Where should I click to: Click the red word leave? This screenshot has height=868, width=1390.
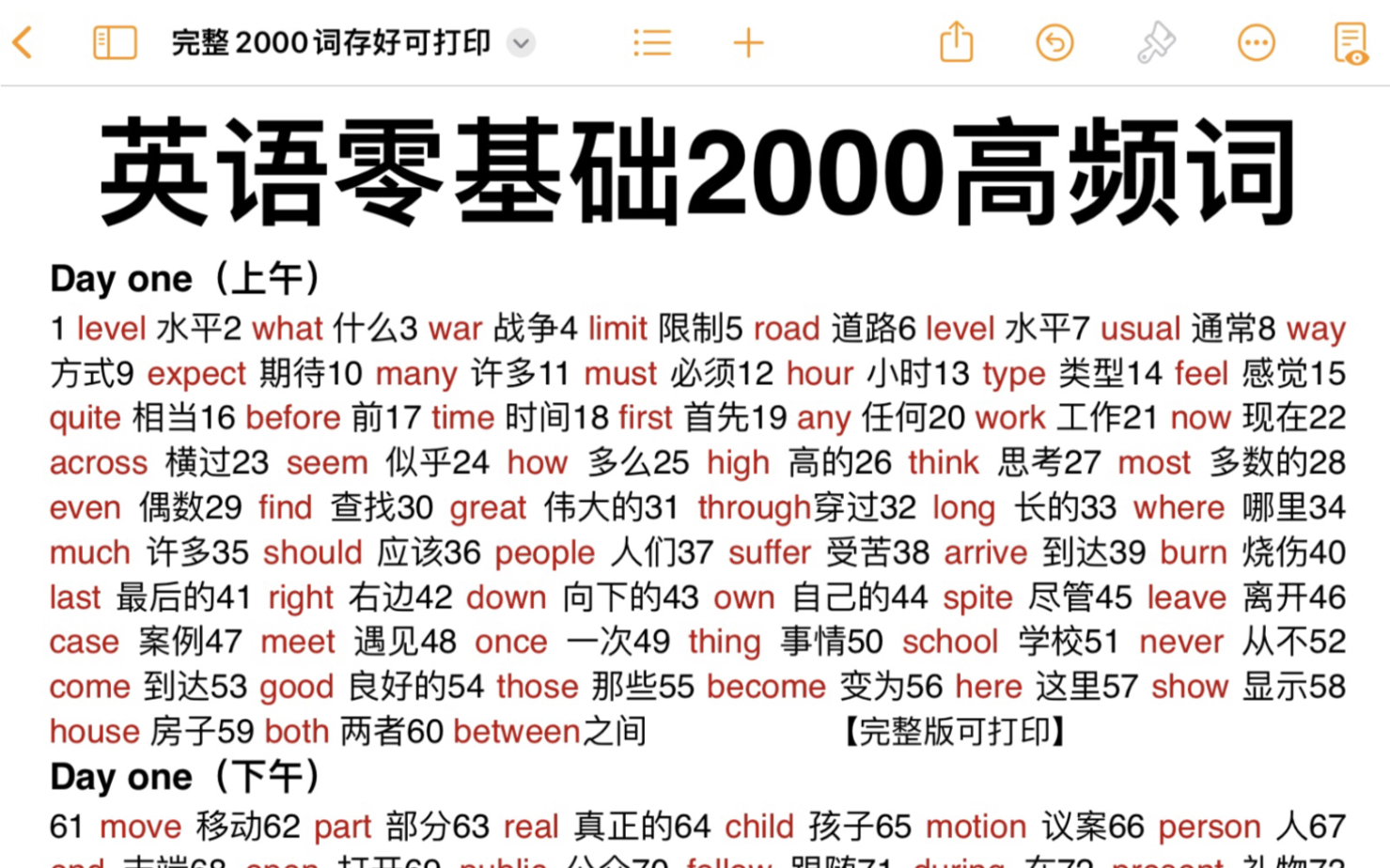click(1186, 597)
